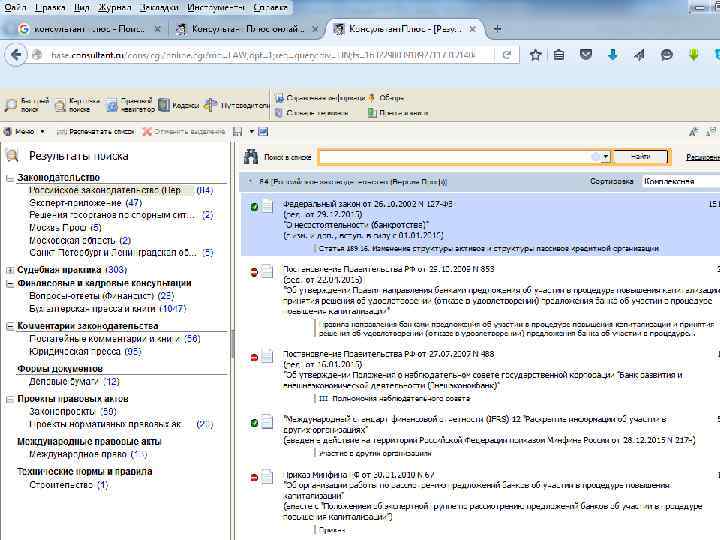Viewport: 720px width, 540px height.
Task: Expand the Судебная практика tree section
Action: coord(10,270)
